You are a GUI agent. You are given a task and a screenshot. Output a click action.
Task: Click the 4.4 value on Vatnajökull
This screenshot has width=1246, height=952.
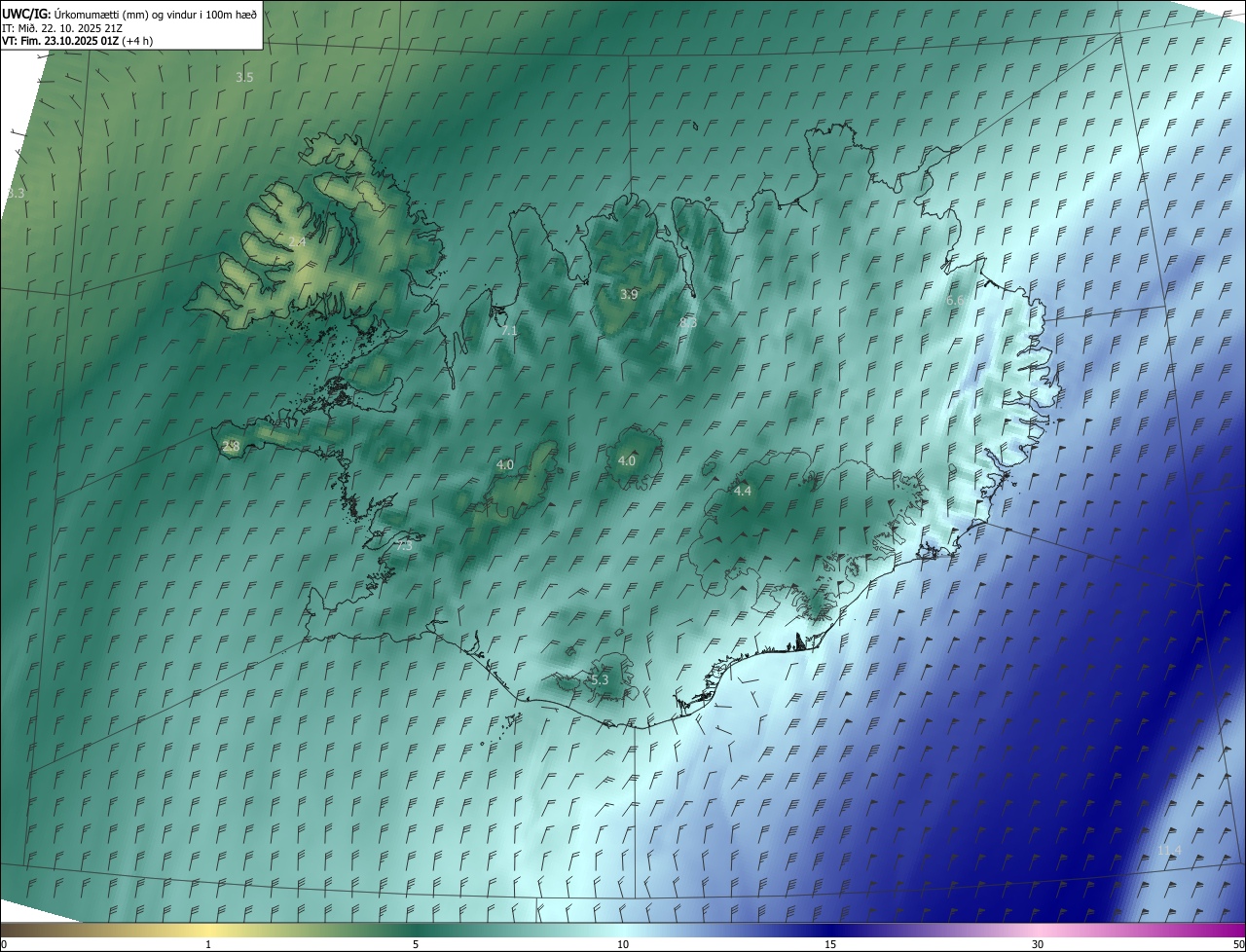point(742,492)
